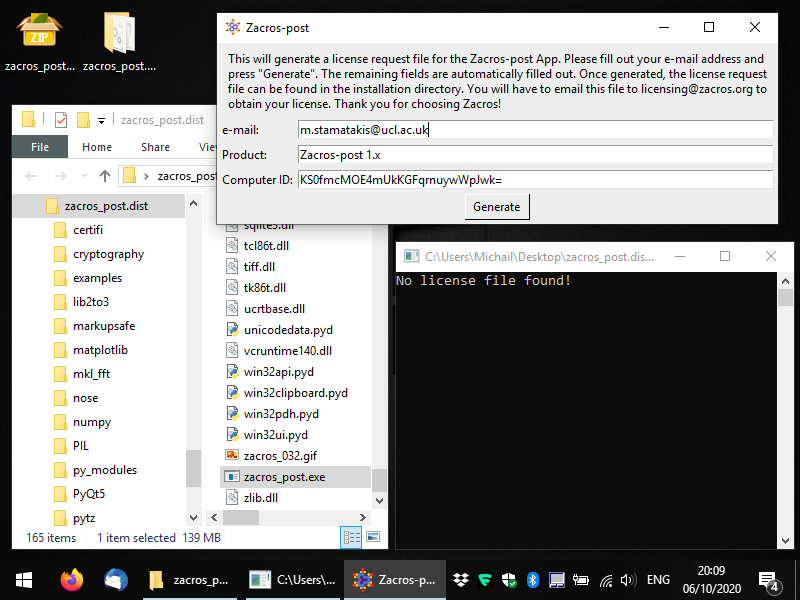Click Firefox icon in the taskbar
800x600 pixels.
(x=71, y=580)
